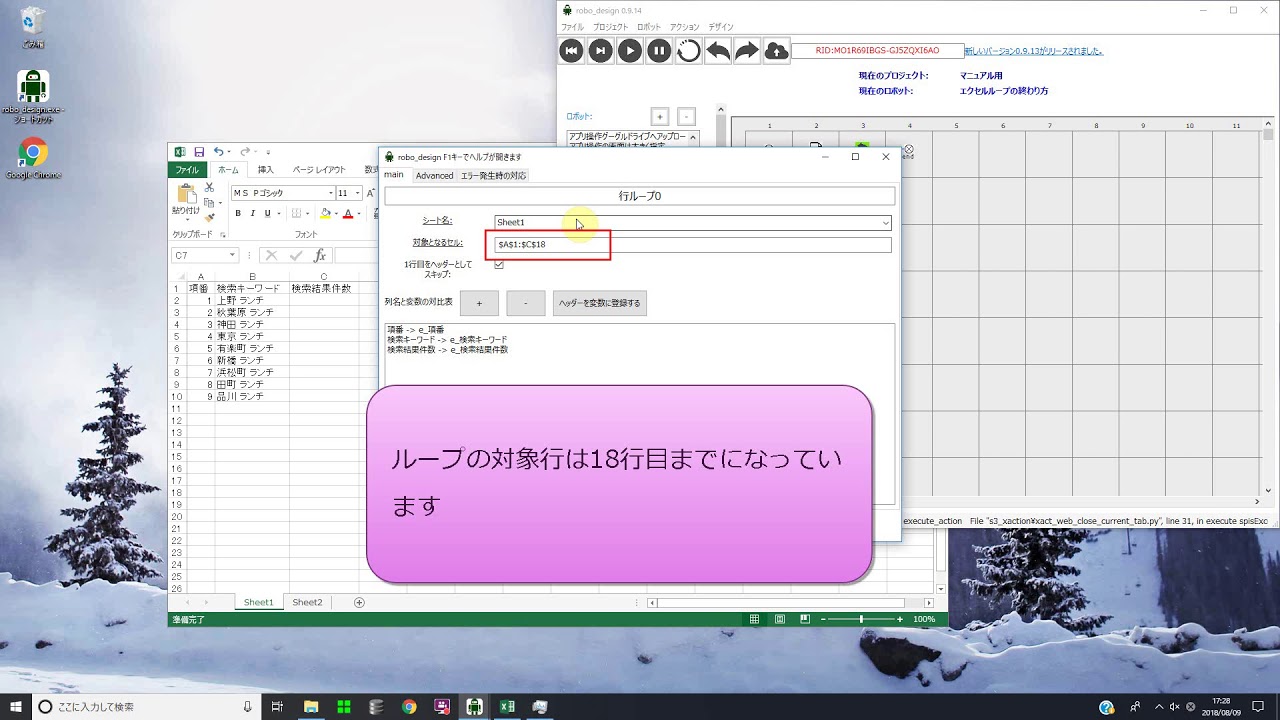1280x720 pixels.
Task: Click ヘッダーを変数に登録する button
Action: (x=600, y=303)
